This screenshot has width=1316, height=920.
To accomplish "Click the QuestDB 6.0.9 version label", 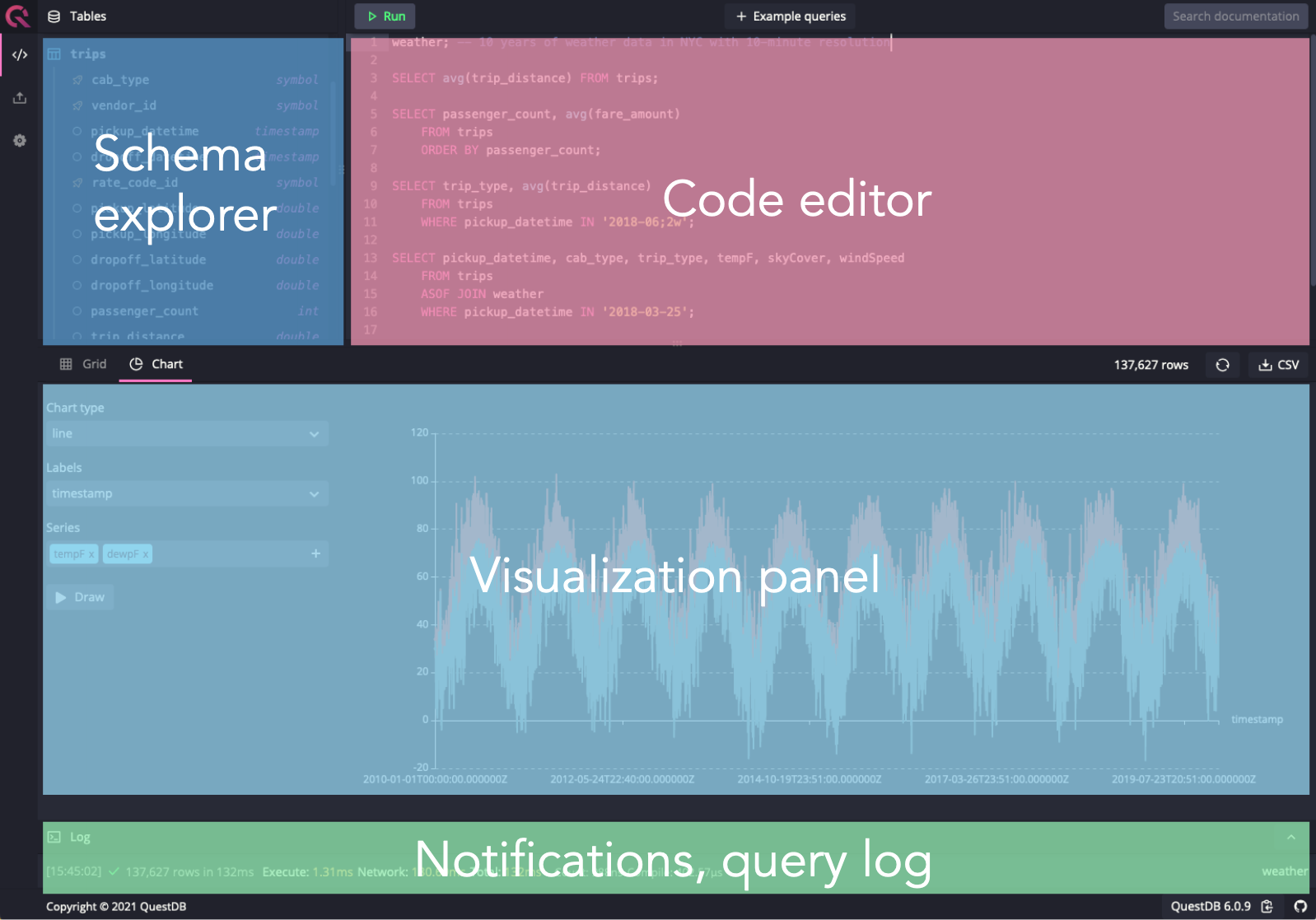I will (x=1211, y=906).
